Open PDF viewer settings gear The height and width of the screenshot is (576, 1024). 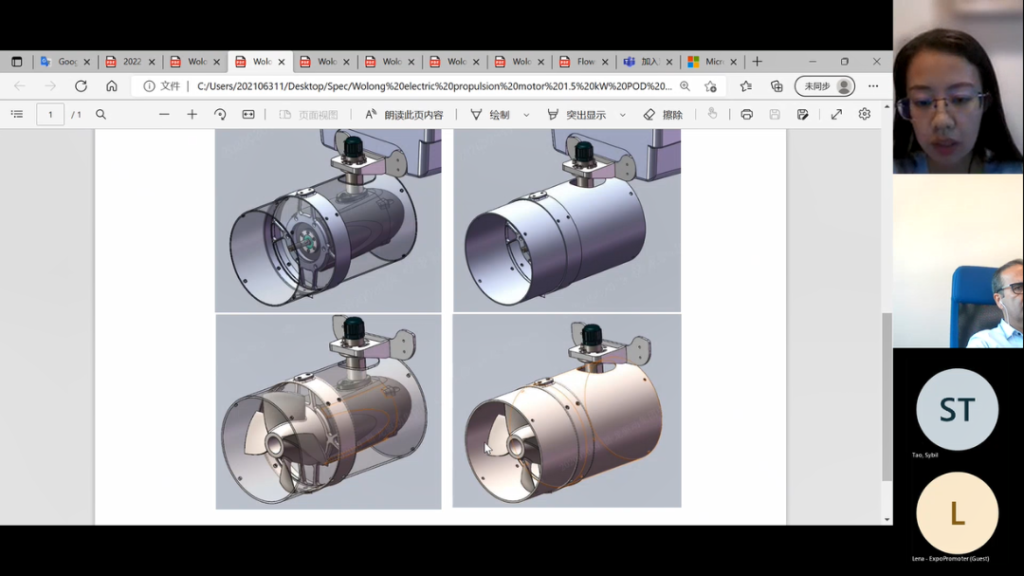[x=864, y=114]
